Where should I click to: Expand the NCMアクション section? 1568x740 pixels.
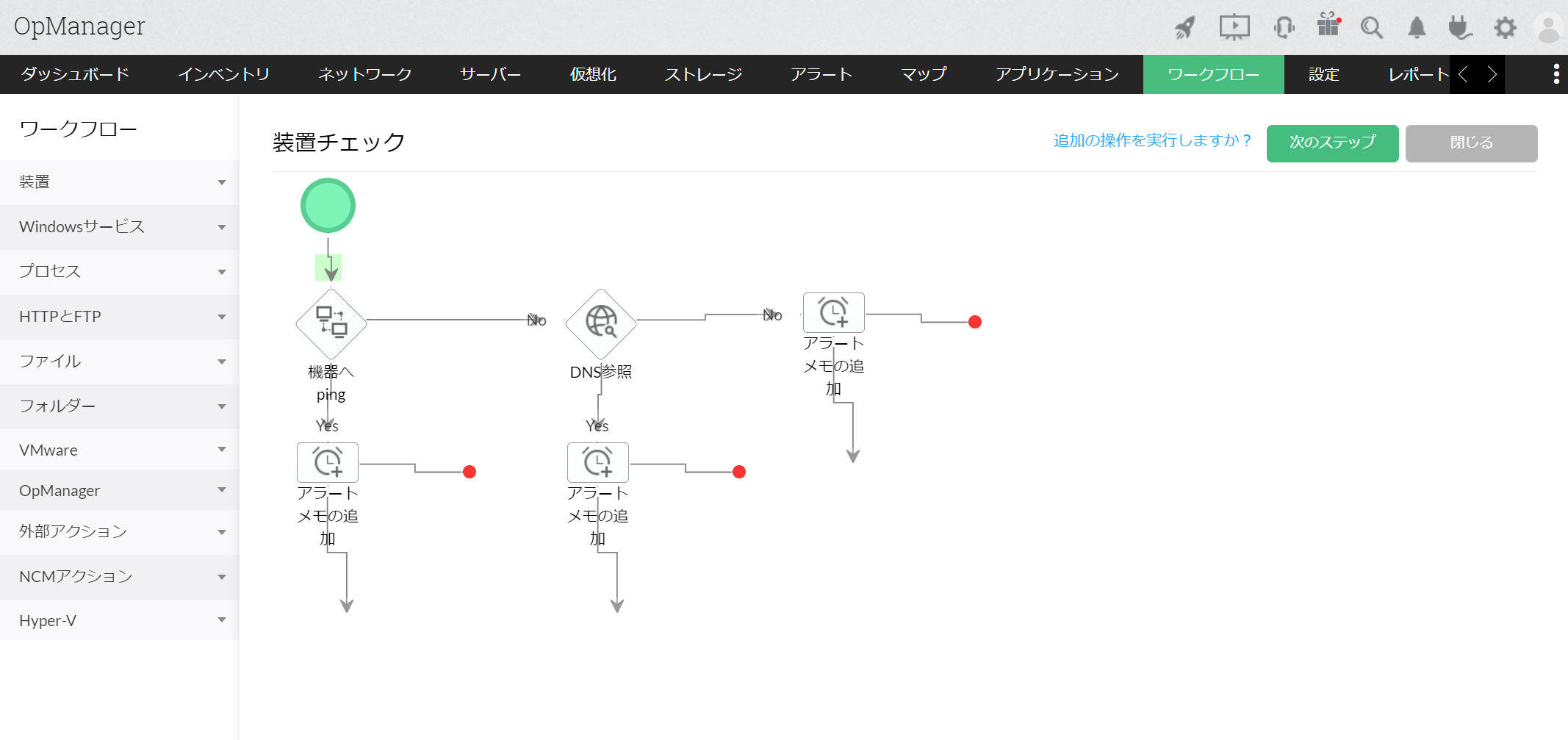[120, 577]
